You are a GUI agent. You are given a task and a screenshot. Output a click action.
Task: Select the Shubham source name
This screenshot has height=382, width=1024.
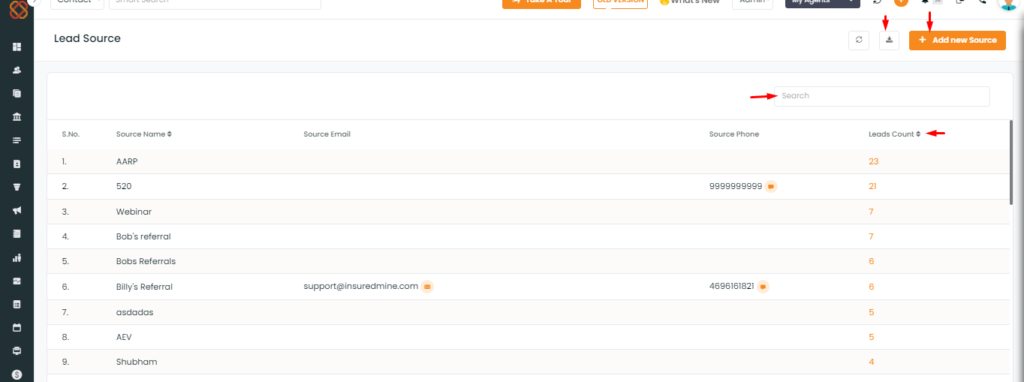[x=136, y=362]
